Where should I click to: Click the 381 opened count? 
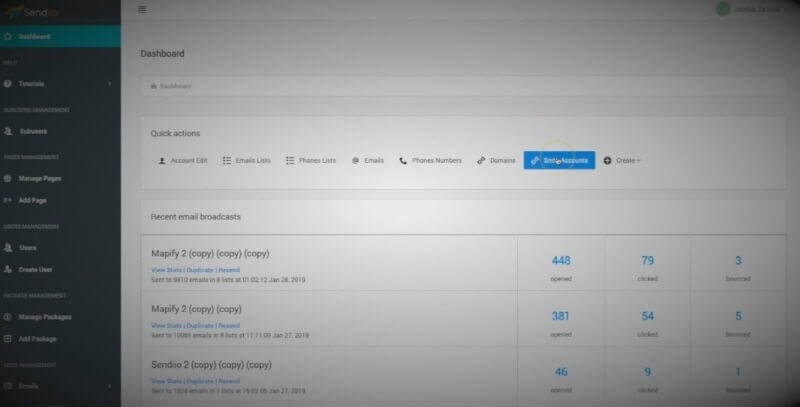[x=560, y=316]
